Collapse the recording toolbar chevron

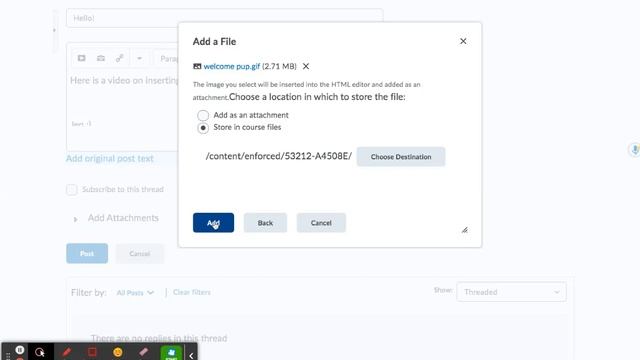191,356
